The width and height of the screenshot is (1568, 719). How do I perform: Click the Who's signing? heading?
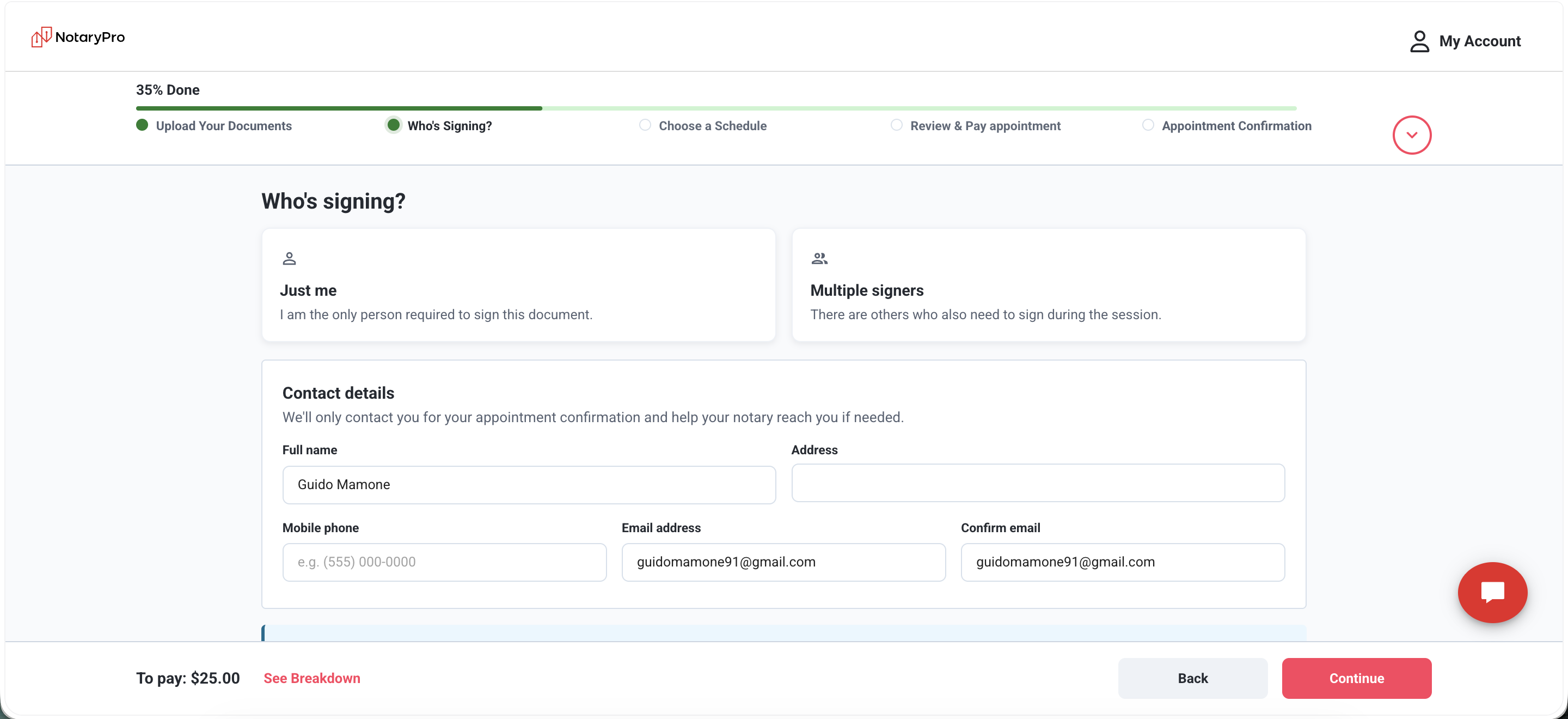click(333, 202)
